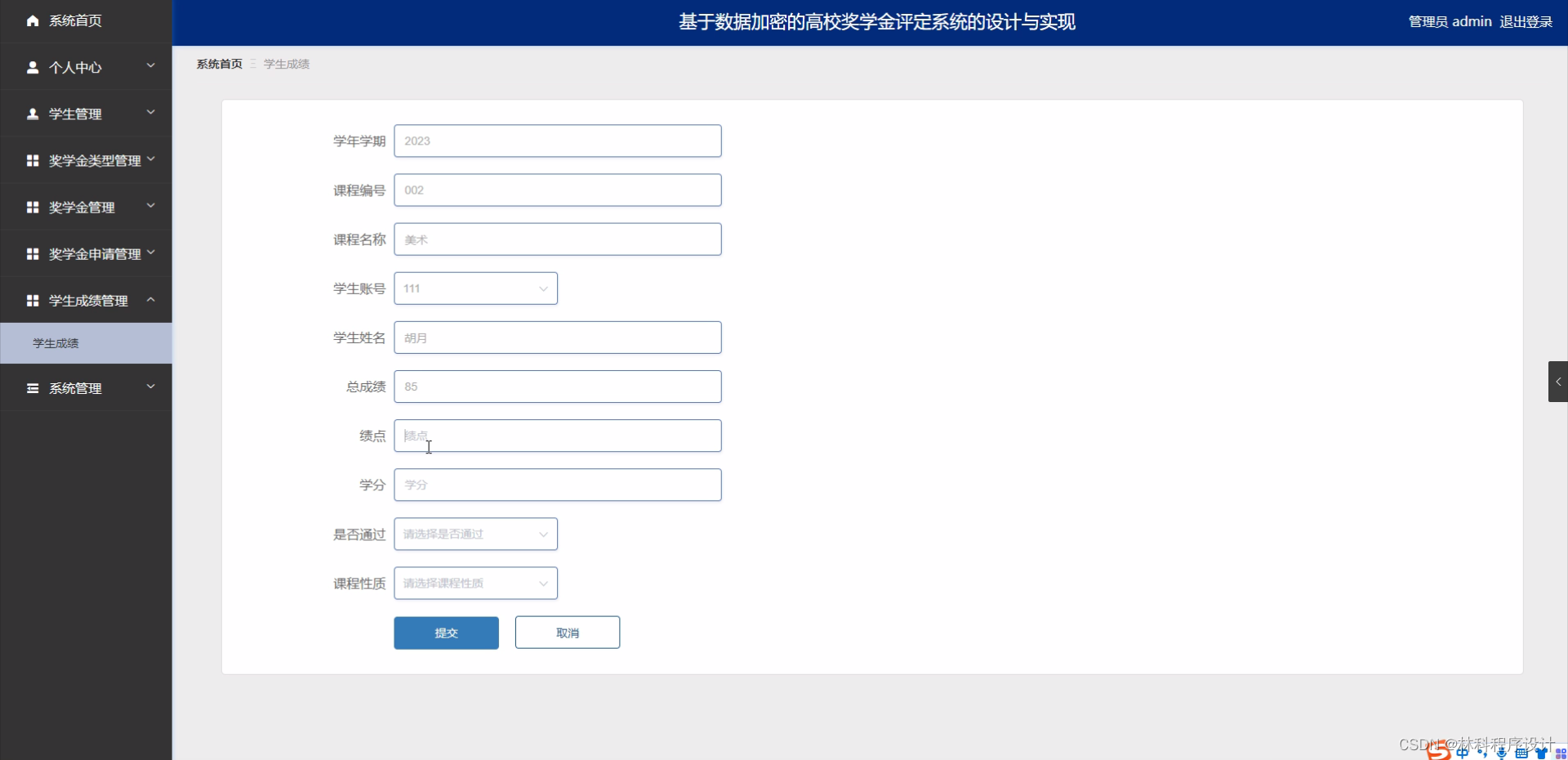Screen dimensions: 1568x760
Task: Click the person icon next to 个人中心
Action: pos(33,68)
